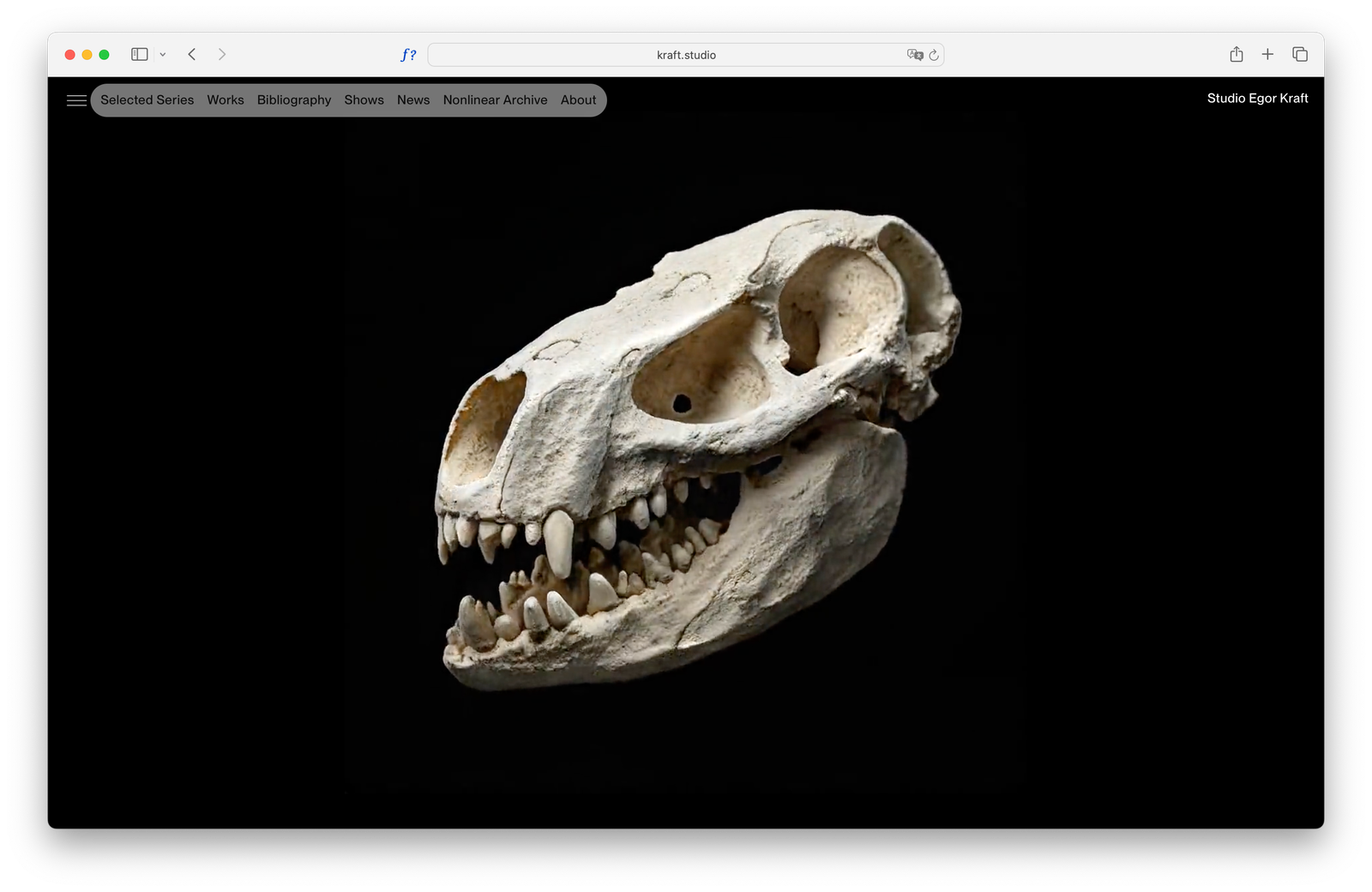The image size is (1372, 892).
Task: Go forward with the forward arrow
Action: point(222,55)
